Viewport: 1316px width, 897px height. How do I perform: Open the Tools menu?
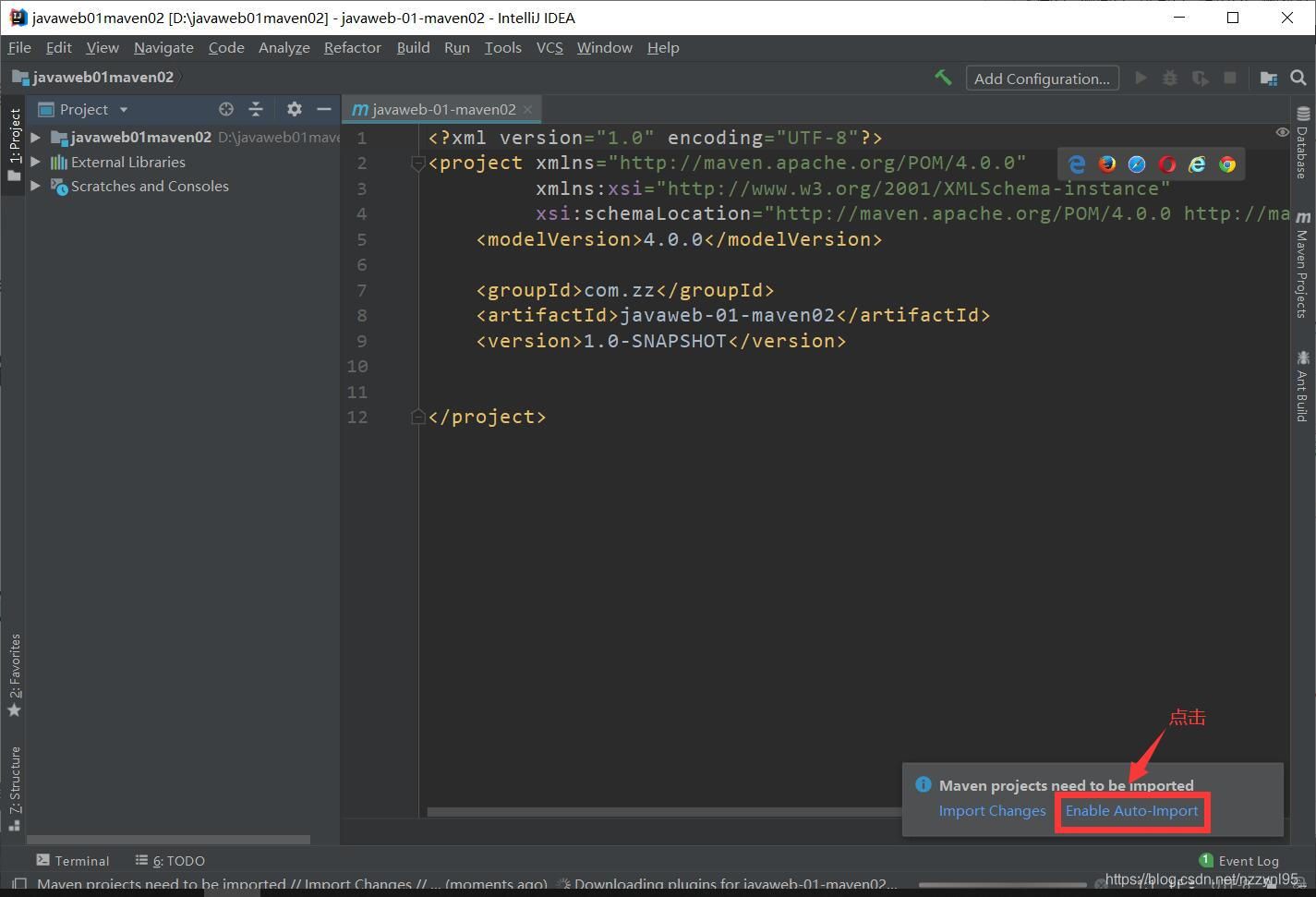click(x=503, y=47)
